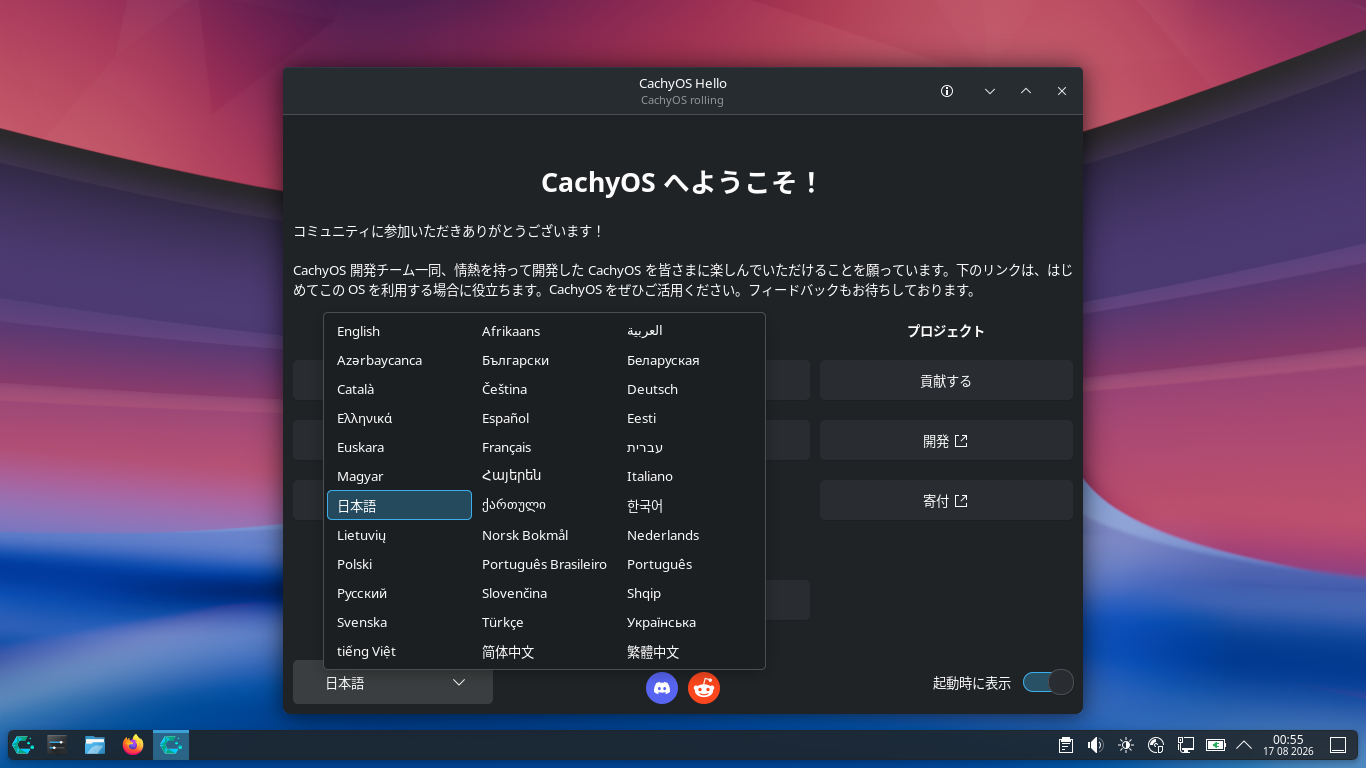Select Slovenčina in the language list
1366x768 pixels.
click(544, 593)
